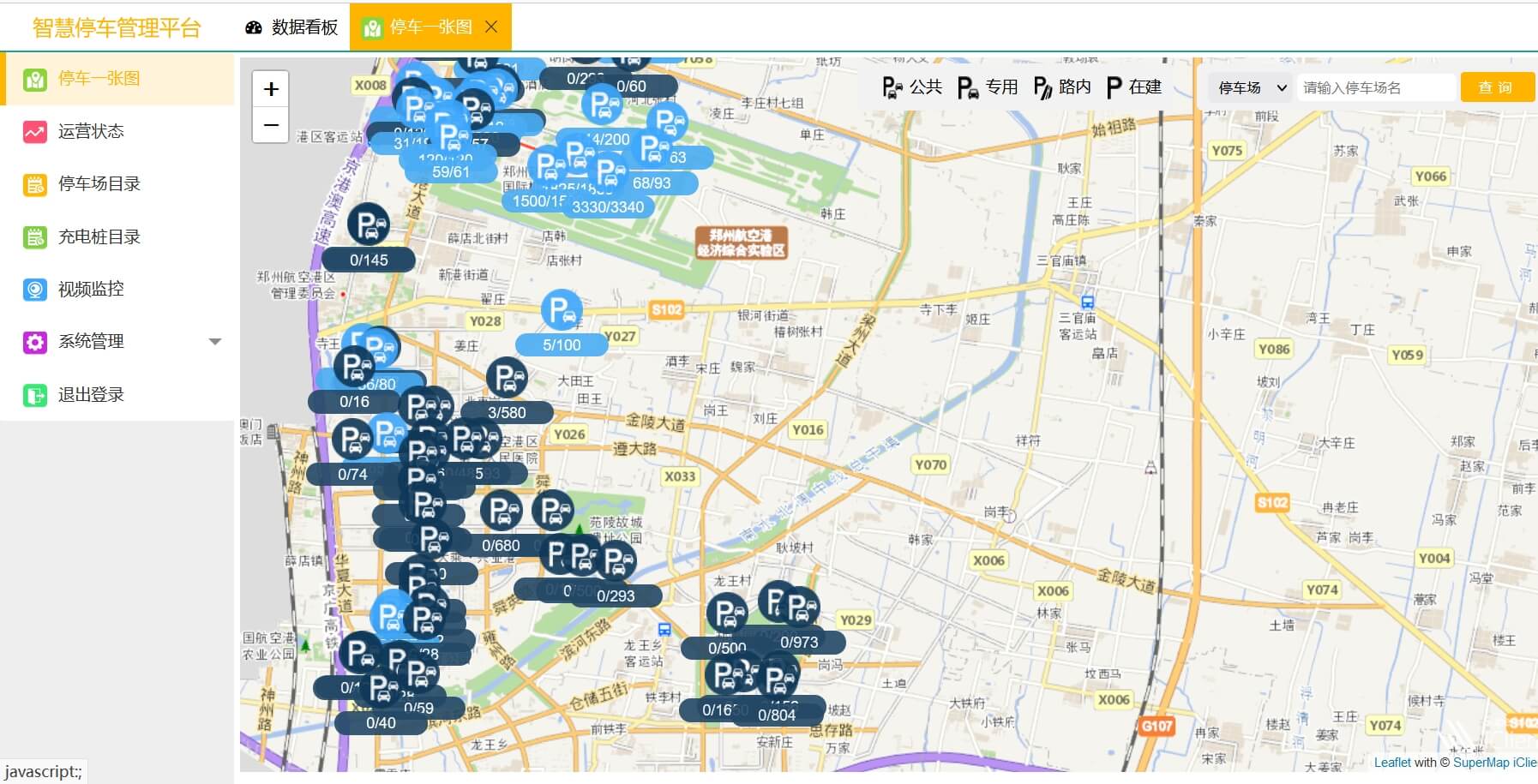Click the 0/40 occupancy label
The height and width of the screenshot is (784, 1538).
click(x=381, y=723)
